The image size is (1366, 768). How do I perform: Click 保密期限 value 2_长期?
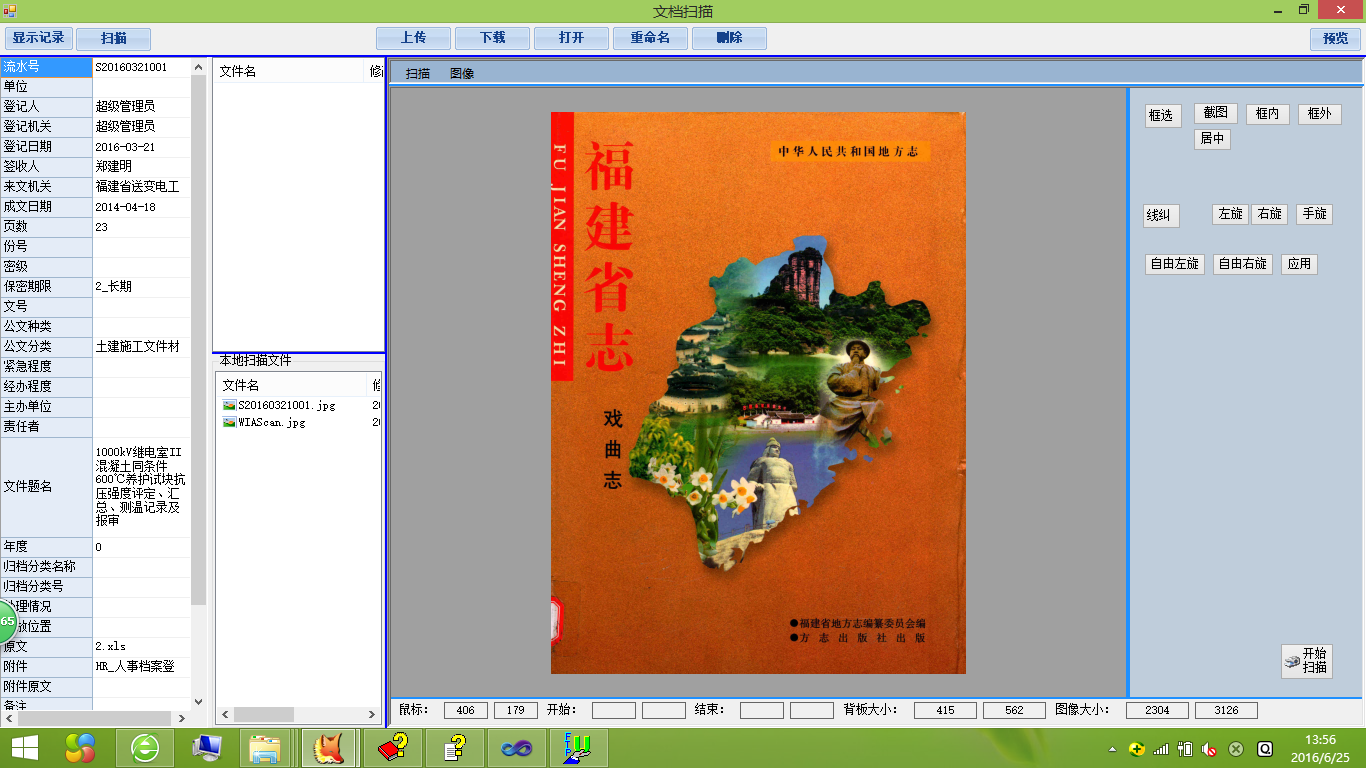(141, 287)
